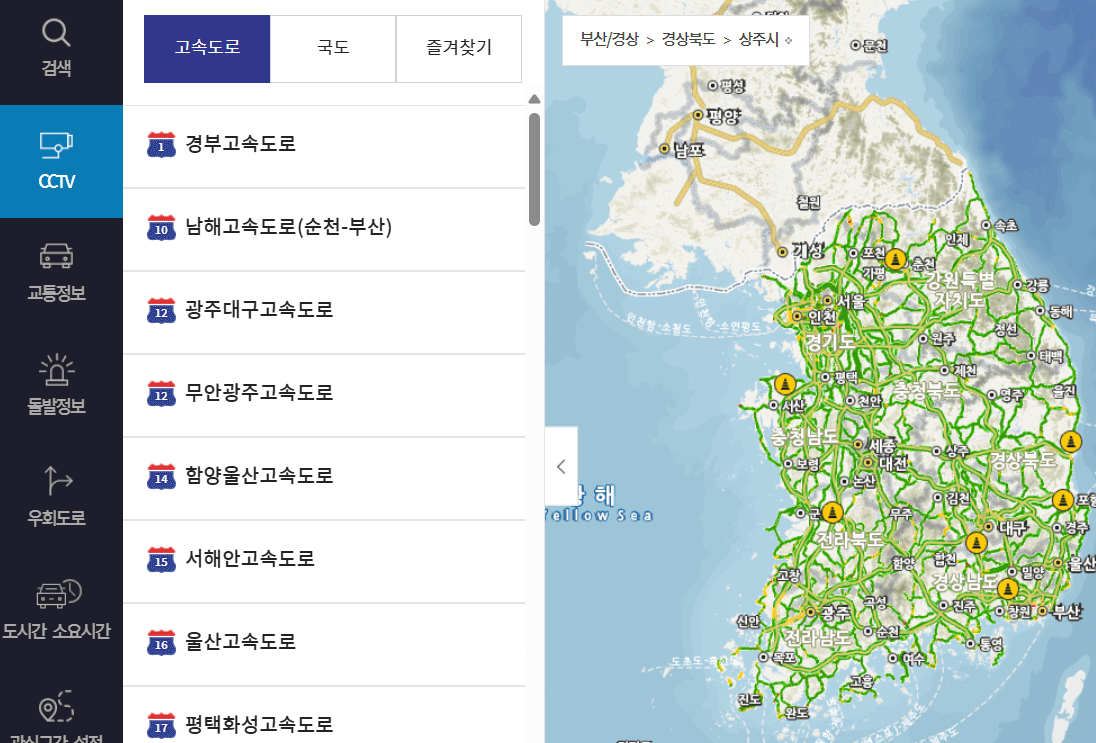
Task: Click the 목포 city label on map
Action: point(784,657)
